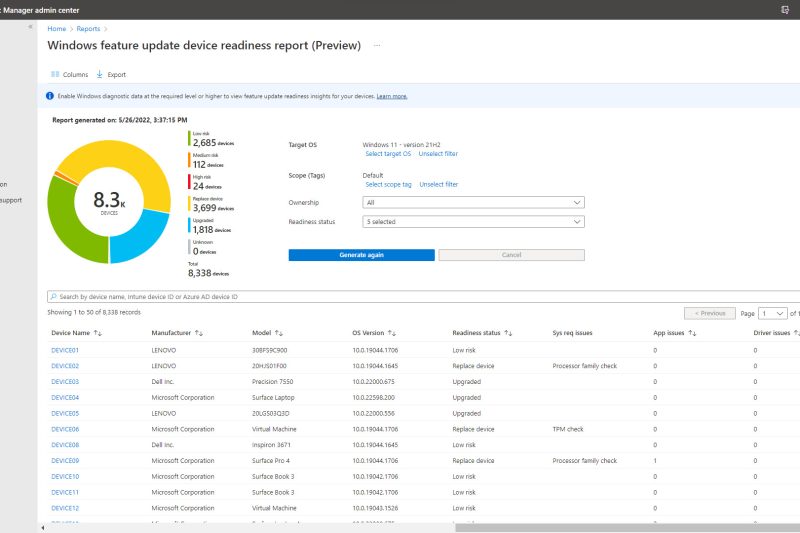Click the yellow Replace device donut segment
Image resolution: width=800 pixels, height=533 pixels.
pos(120,154)
